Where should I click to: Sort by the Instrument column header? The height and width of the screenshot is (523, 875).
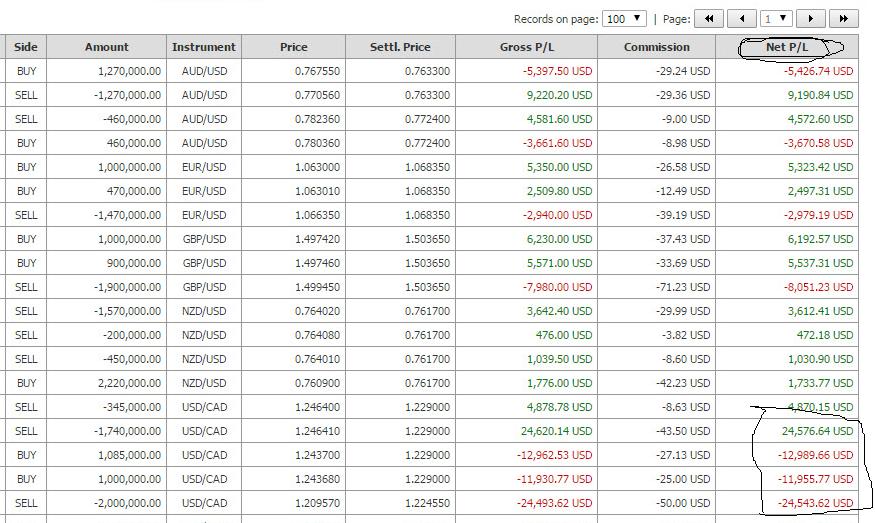[204, 47]
